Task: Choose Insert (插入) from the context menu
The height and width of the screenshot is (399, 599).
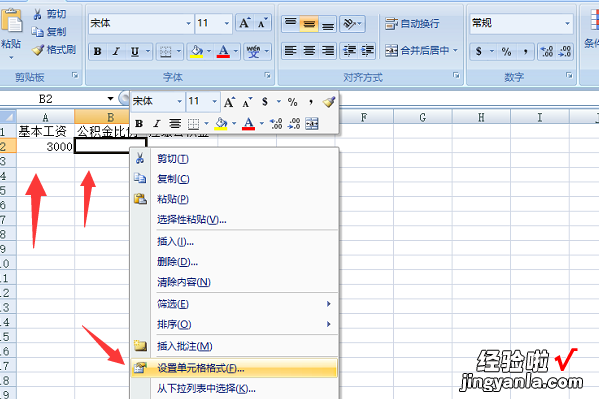Action: pyautogui.click(x=234, y=242)
